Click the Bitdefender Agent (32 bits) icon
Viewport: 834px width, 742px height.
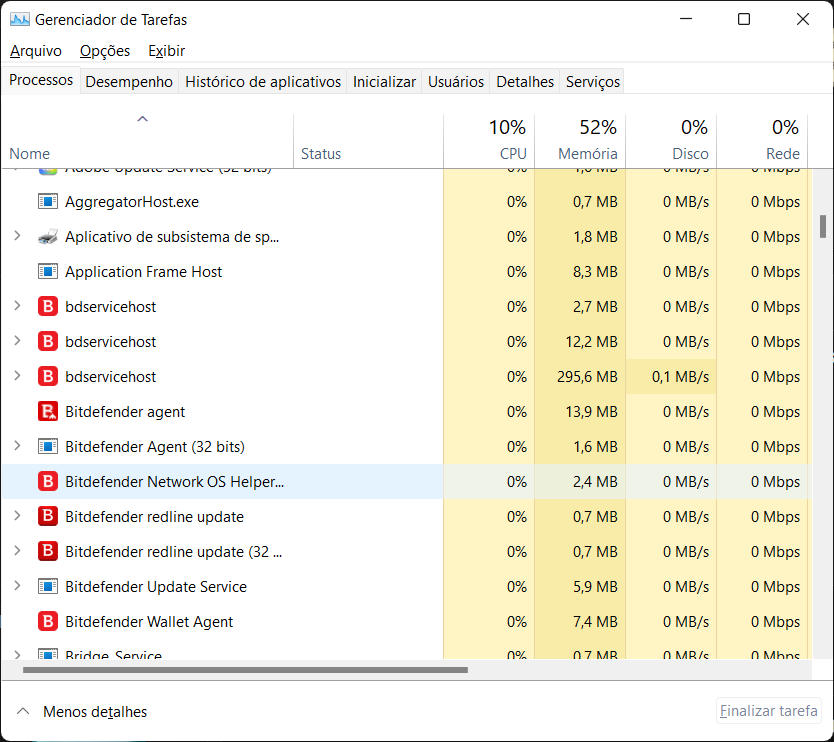(48, 447)
